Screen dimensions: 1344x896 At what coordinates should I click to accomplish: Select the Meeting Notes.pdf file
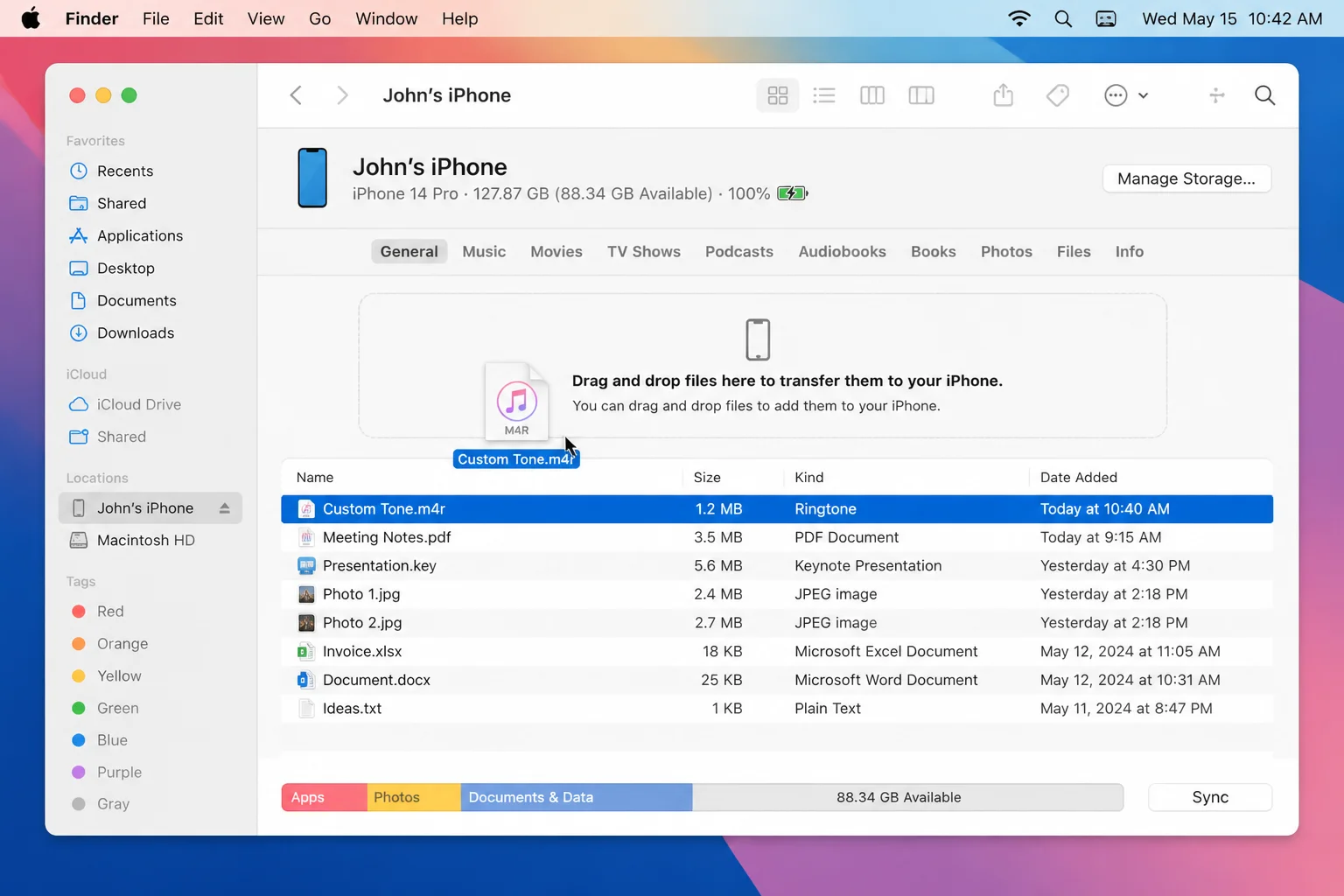click(x=777, y=537)
